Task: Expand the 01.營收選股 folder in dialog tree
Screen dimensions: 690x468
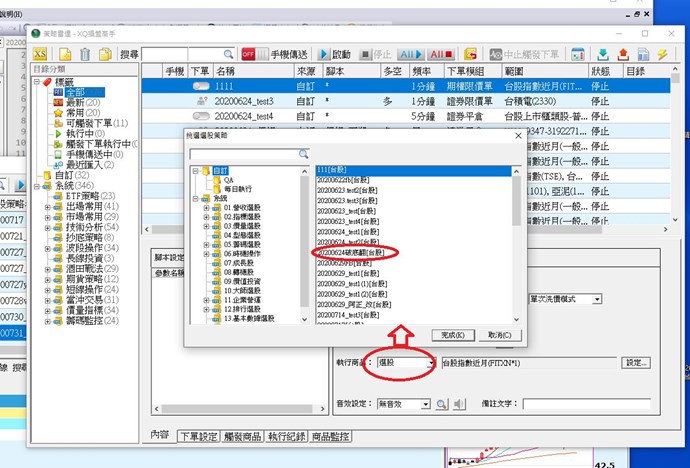Action: click(x=206, y=208)
